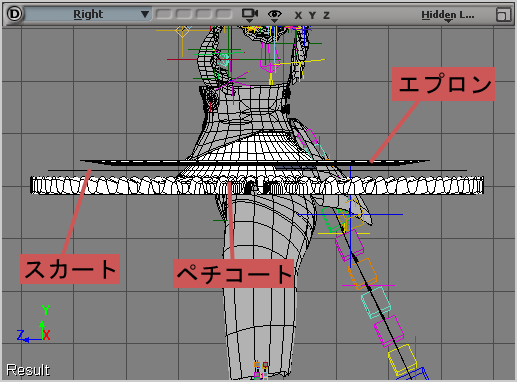Image resolution: width=517 pixels, height=382 pixels.
Task: Click the D viewport letter icon
Action: click(15, 14)
